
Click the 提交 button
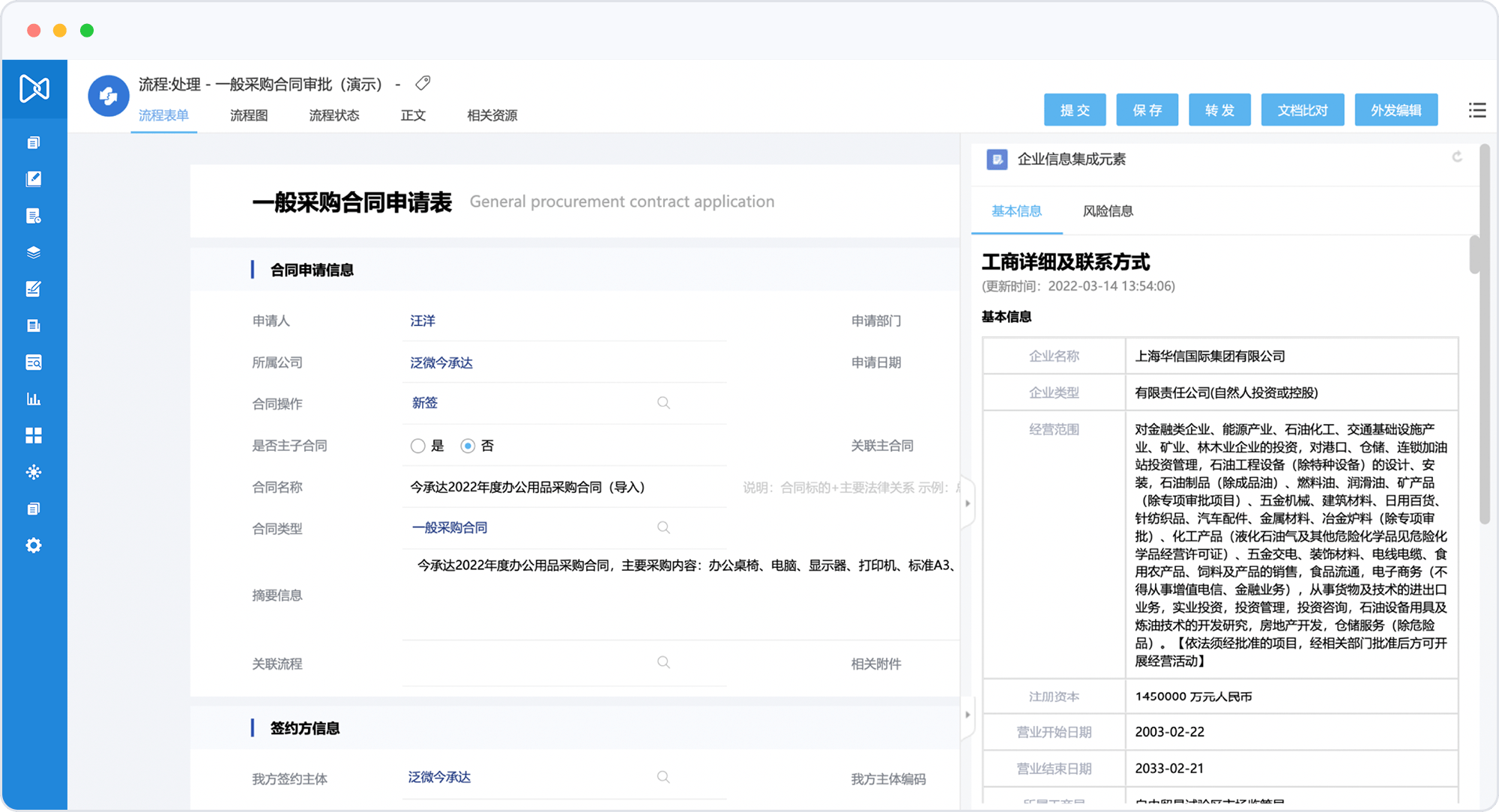pos(1075,110)
